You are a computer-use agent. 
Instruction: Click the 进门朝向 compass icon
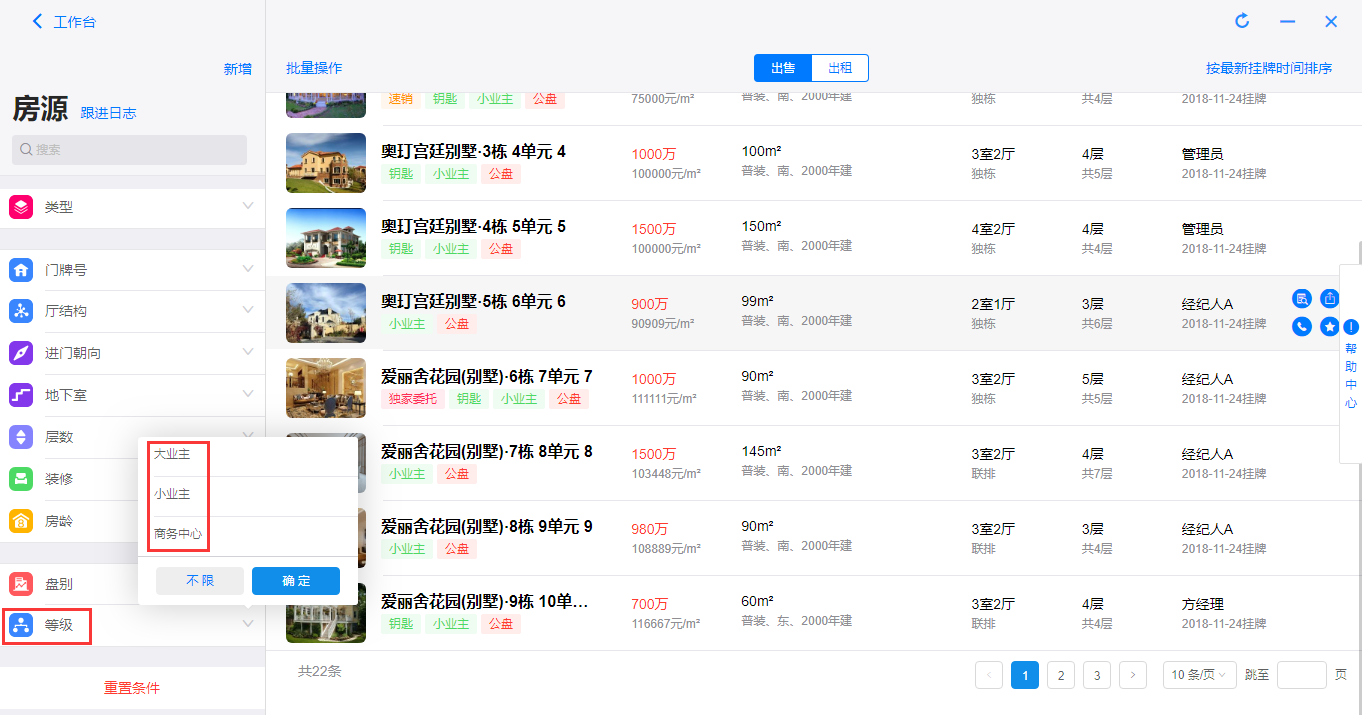click(21, 353)
